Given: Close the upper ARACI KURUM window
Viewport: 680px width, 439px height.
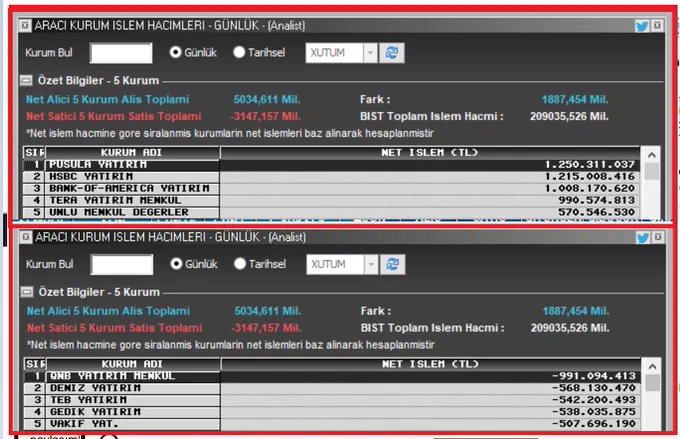Looking at the screenshot, I should [657, 26].
